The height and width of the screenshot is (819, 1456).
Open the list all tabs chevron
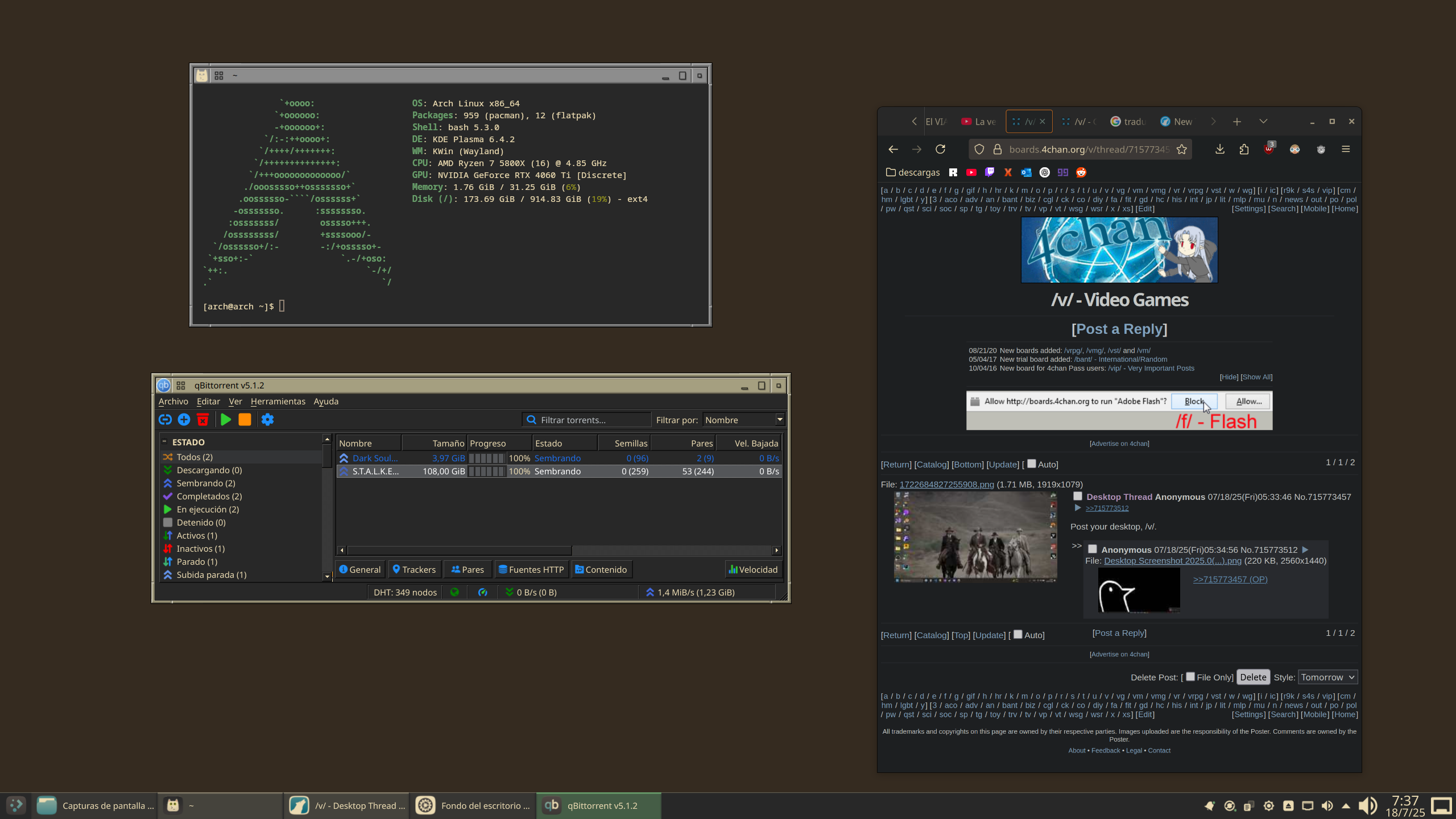click(x=1263, y=122)
